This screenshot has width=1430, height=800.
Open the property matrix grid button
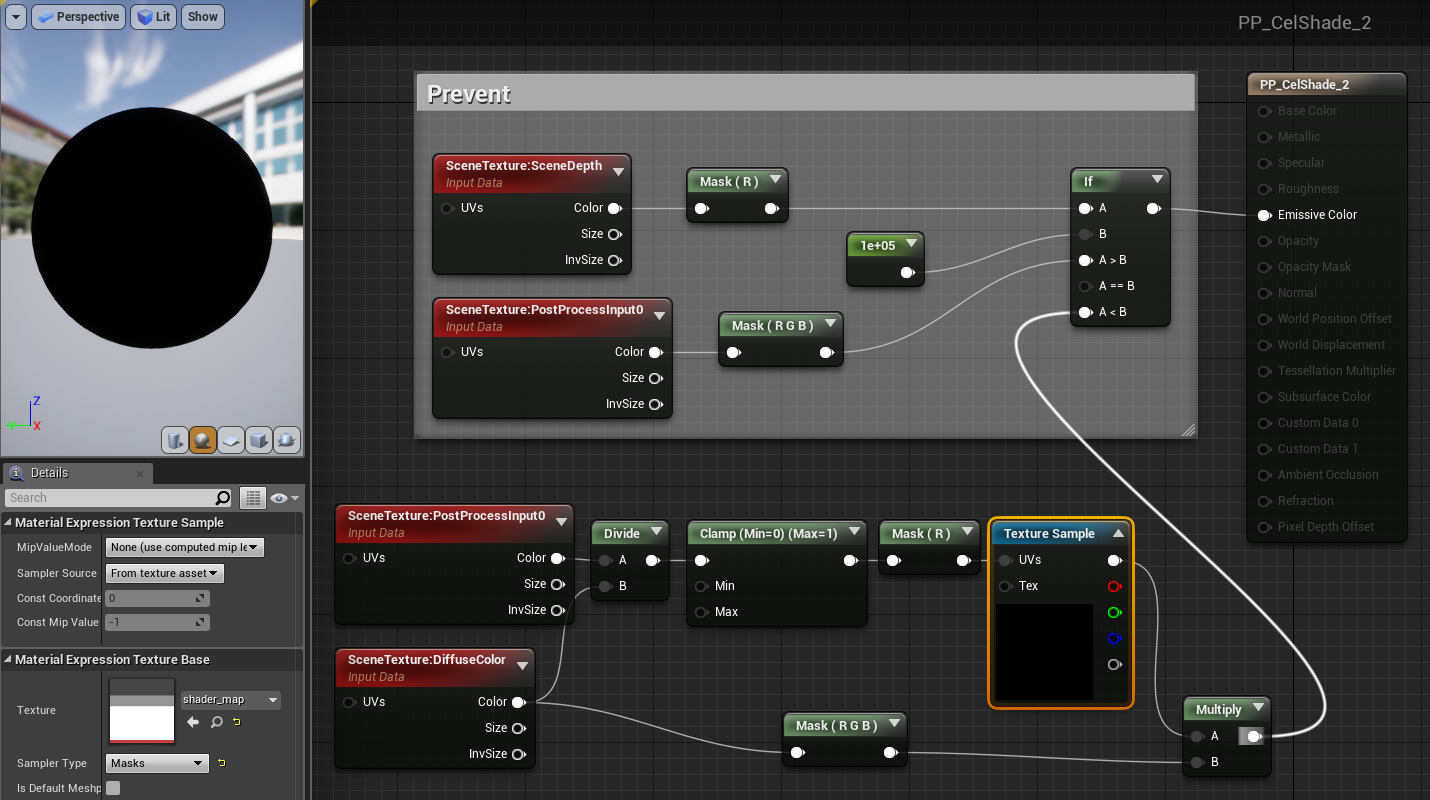(253, 498)
